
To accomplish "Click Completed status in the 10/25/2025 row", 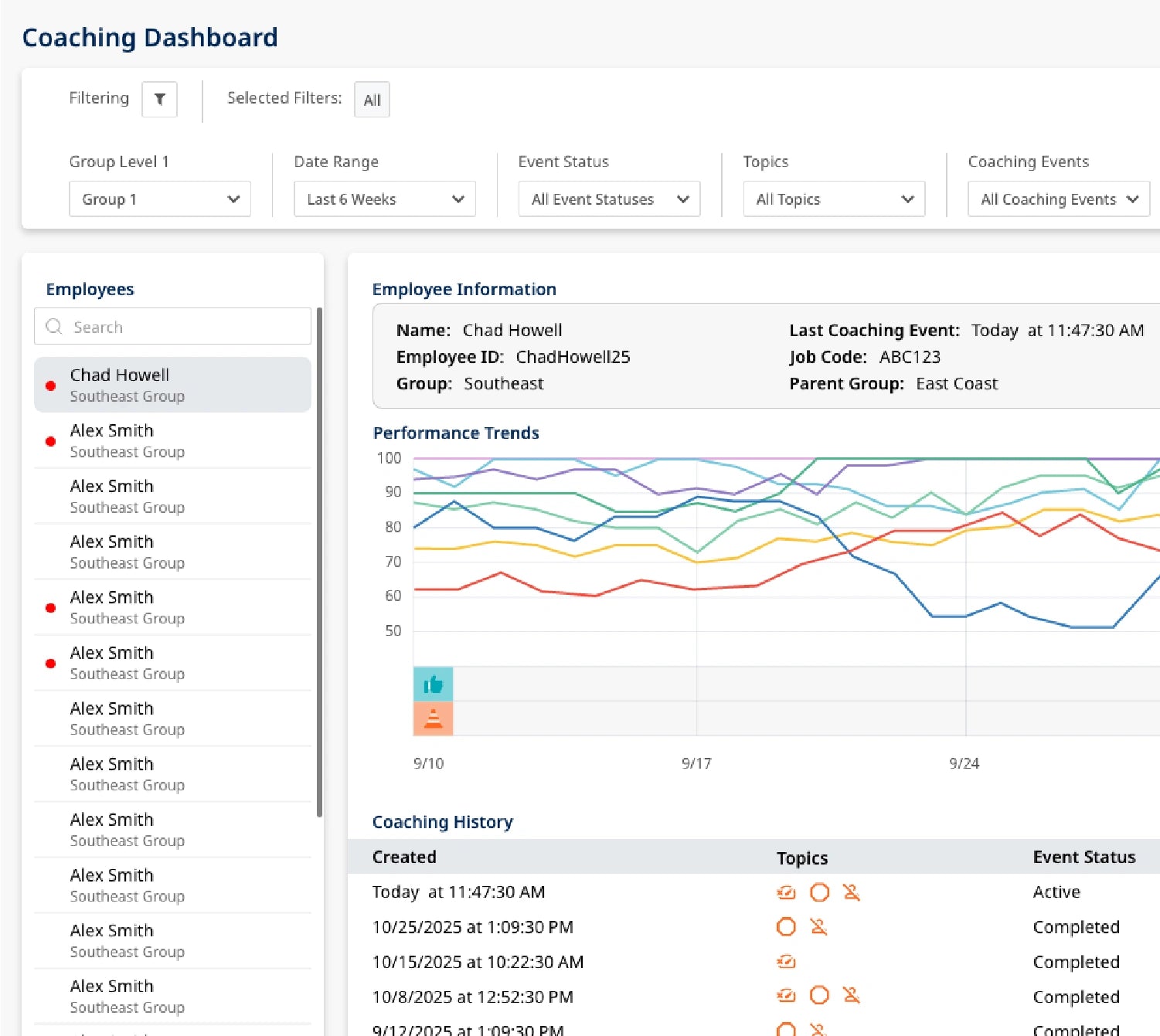I will [1076, 927].
